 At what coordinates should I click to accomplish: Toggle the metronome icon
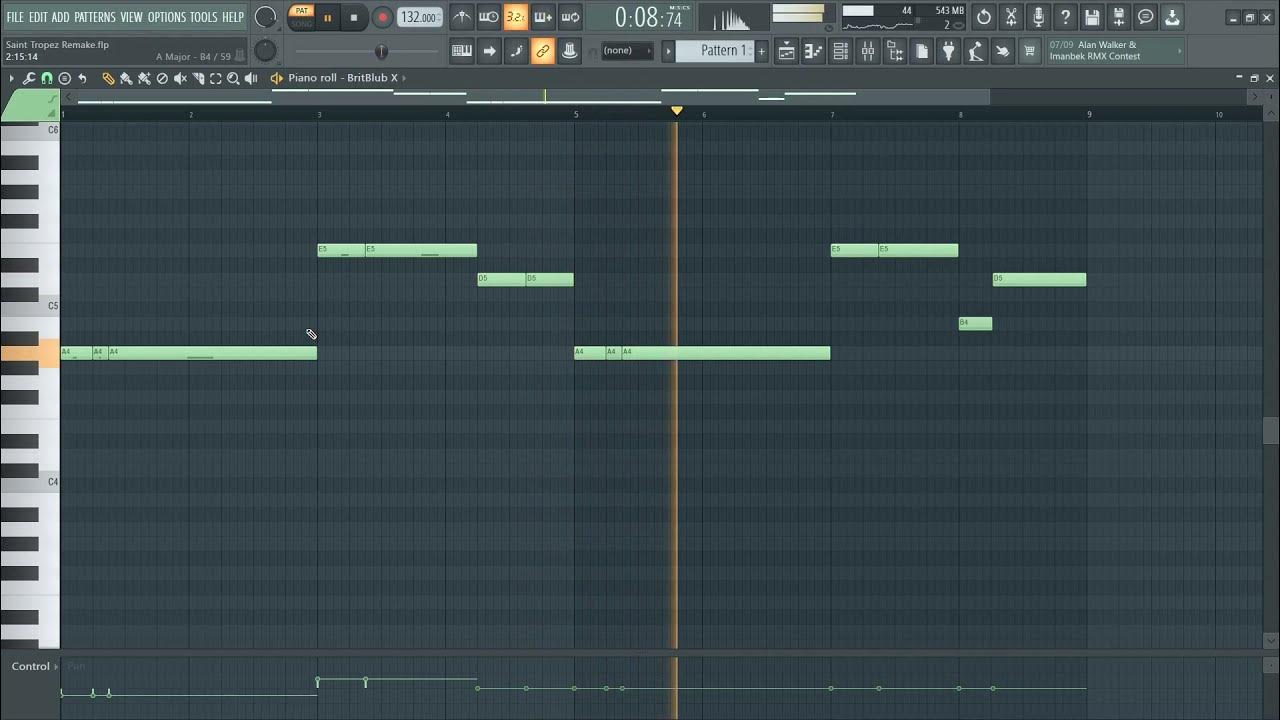coord(461,17)
